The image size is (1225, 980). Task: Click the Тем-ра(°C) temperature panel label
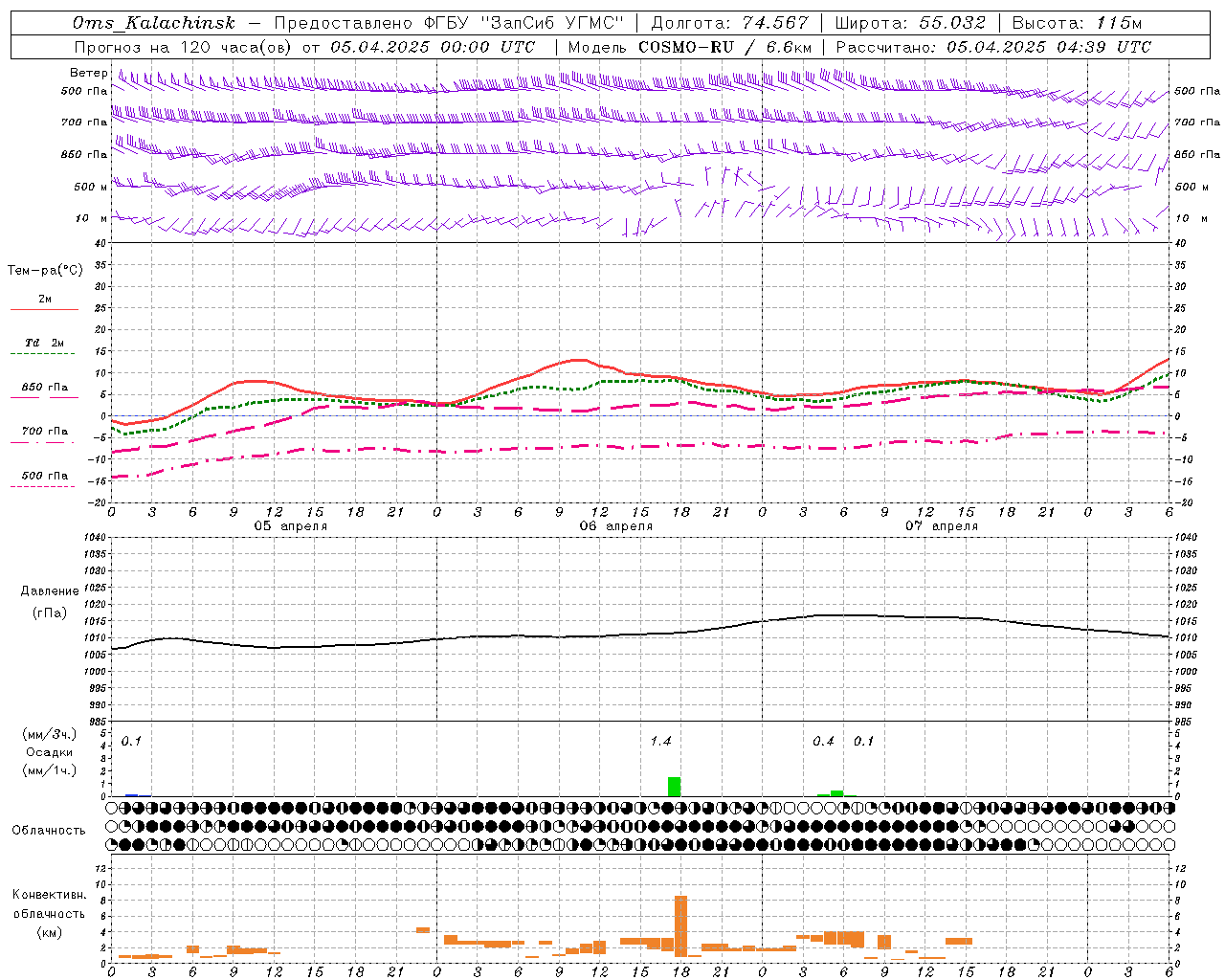click(45, 271)
